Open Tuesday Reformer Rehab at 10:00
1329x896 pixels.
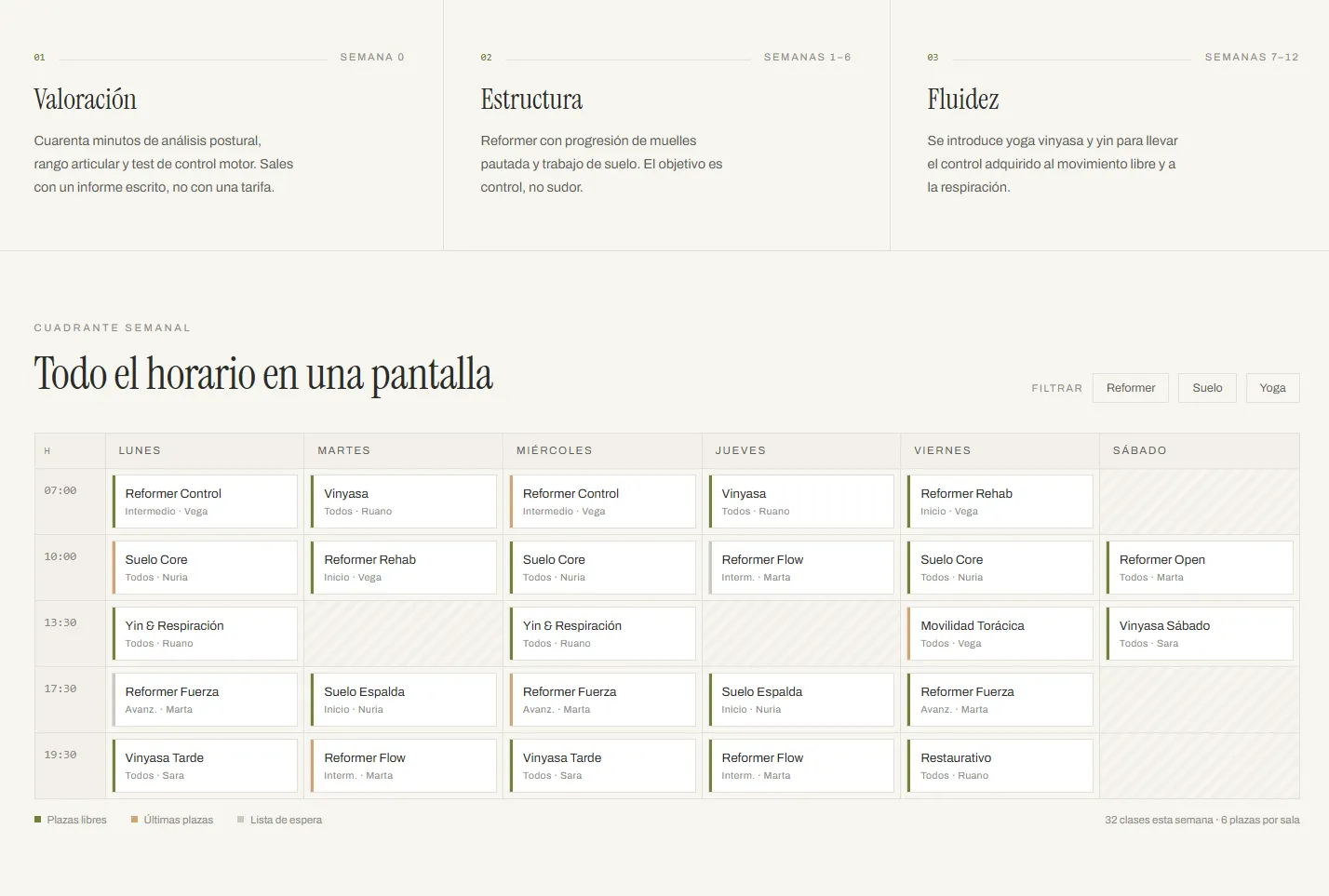coord(404,568)
